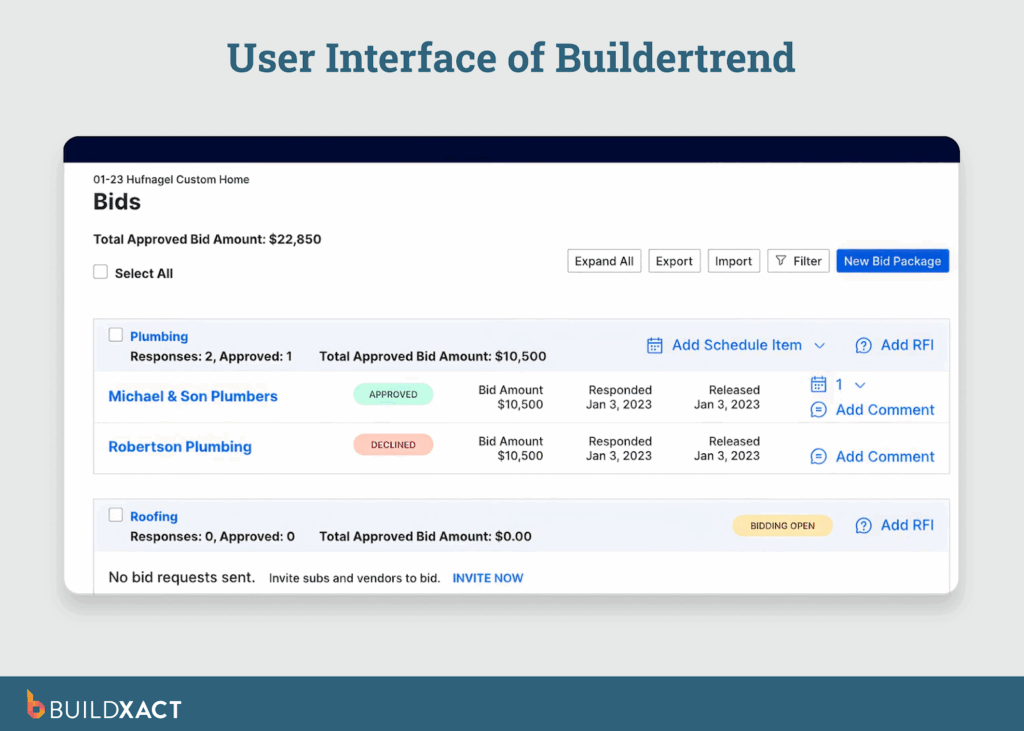
Task: Enable the Select All checkbox
Action: click(100, 272)
